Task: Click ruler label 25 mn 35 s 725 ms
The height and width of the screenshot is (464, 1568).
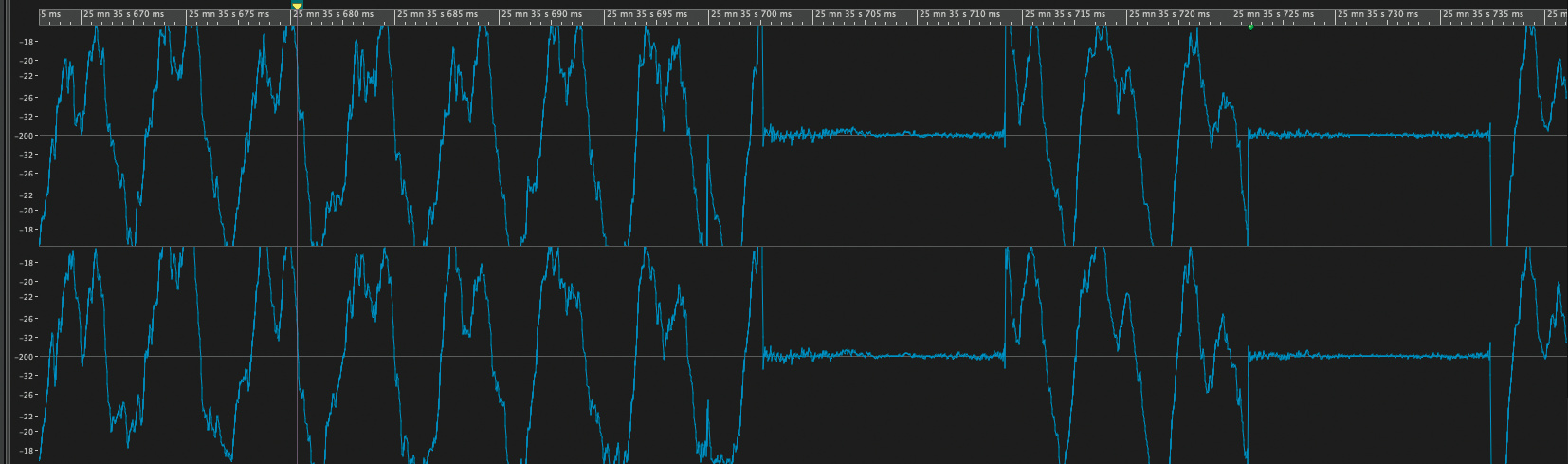Action: pyautogui.click(x=1274, y=14)
